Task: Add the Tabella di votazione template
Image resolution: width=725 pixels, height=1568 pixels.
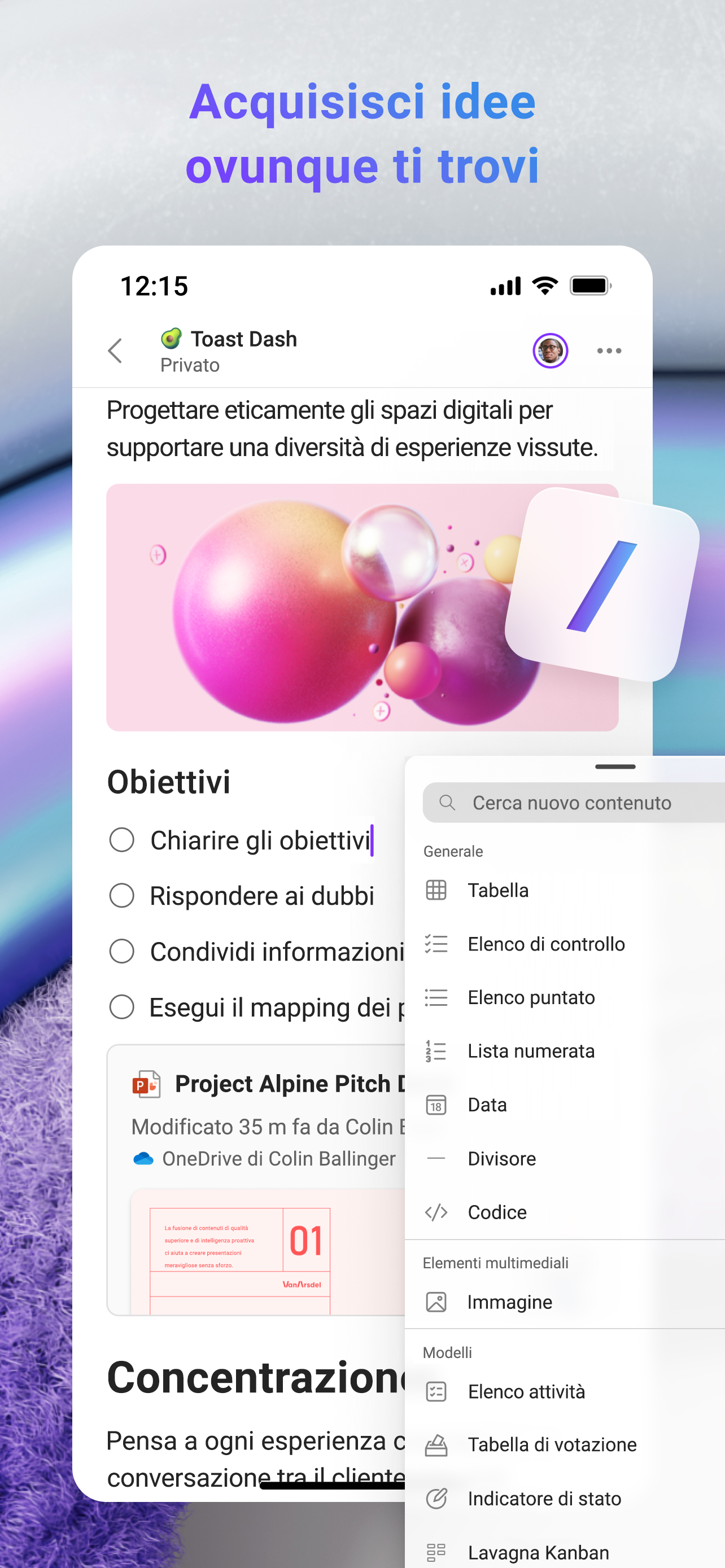Action: pos(565,1444)
